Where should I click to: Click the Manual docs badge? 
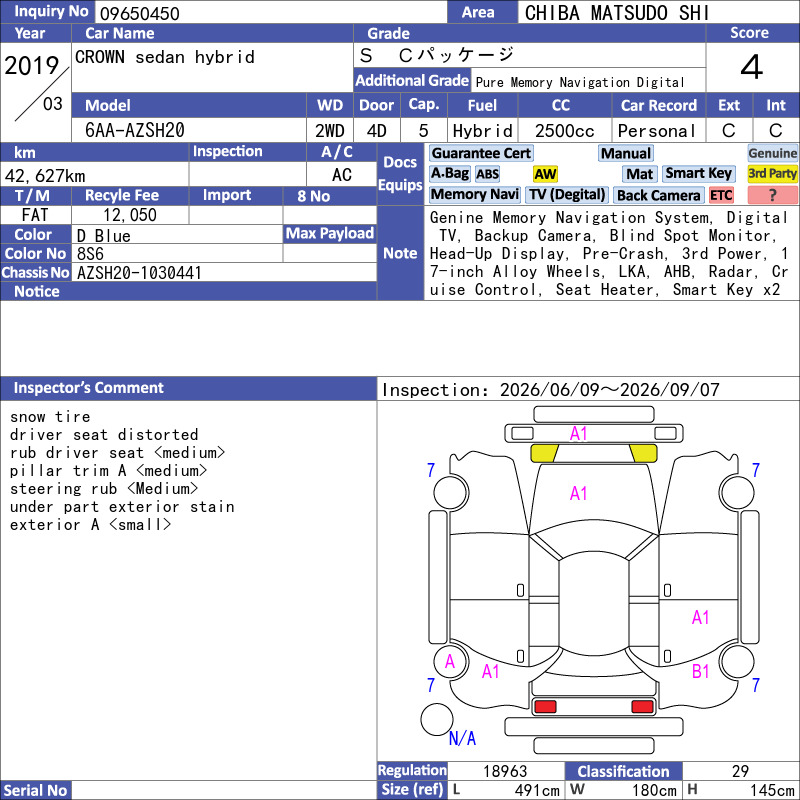click(x=626, y=153)
